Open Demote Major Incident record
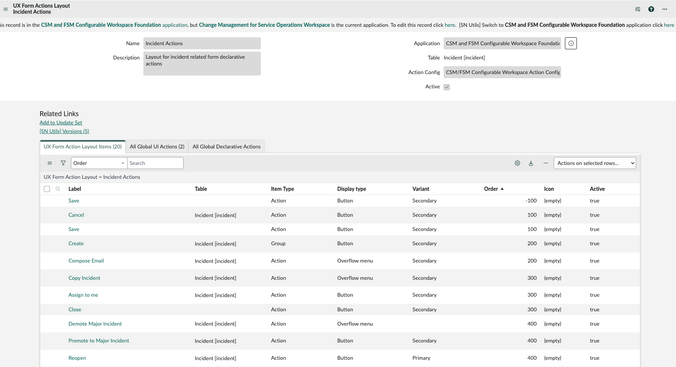This screenshot has height=367, width=676. [95, 324]
